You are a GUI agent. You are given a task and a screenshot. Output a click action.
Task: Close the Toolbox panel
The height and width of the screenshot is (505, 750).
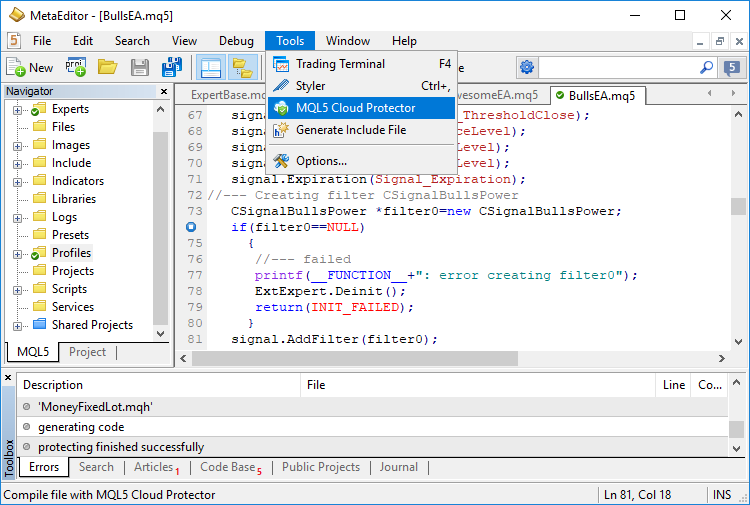coord(8,377)
